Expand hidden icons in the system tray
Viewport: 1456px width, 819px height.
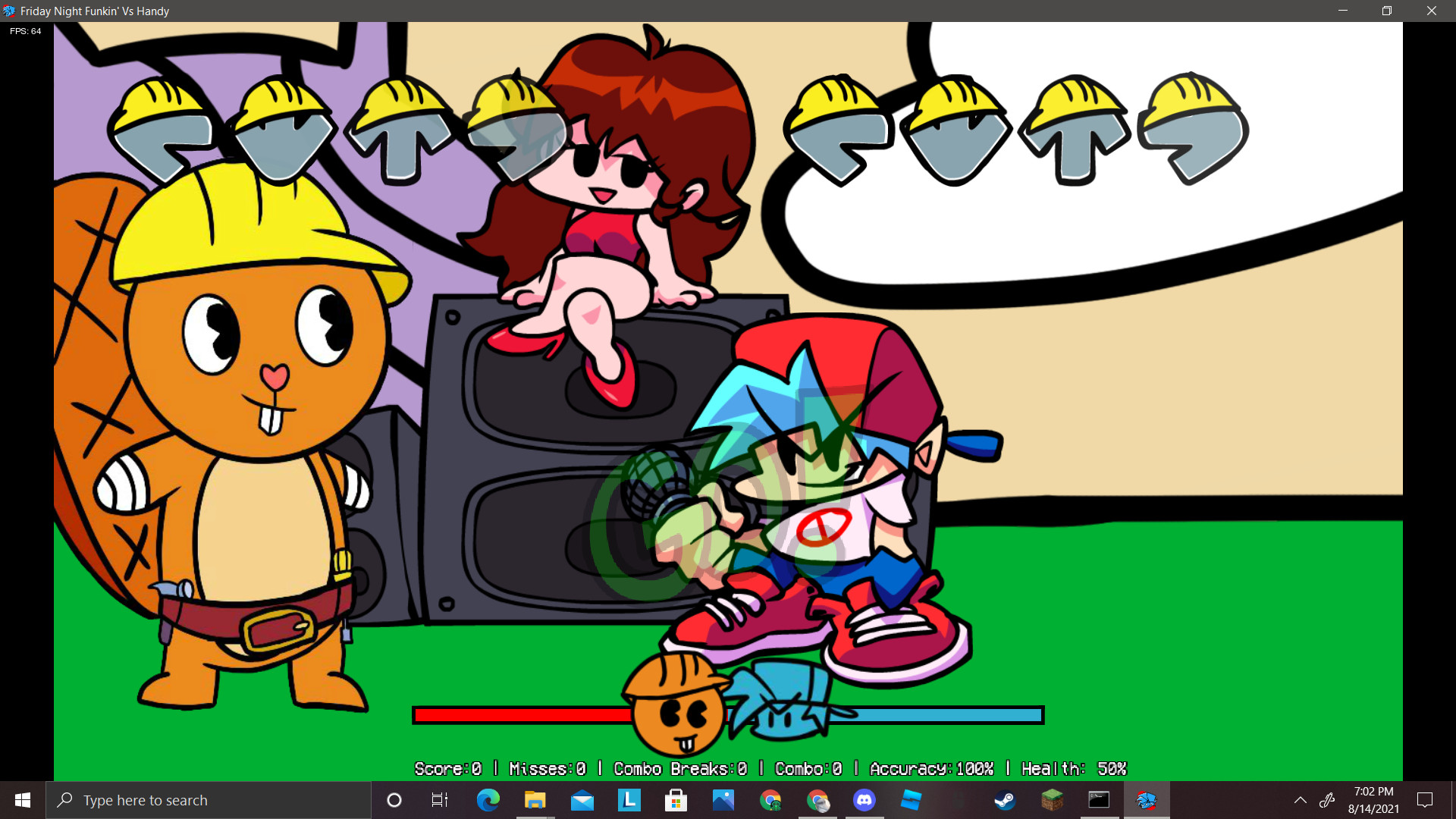pos(1300,800)
